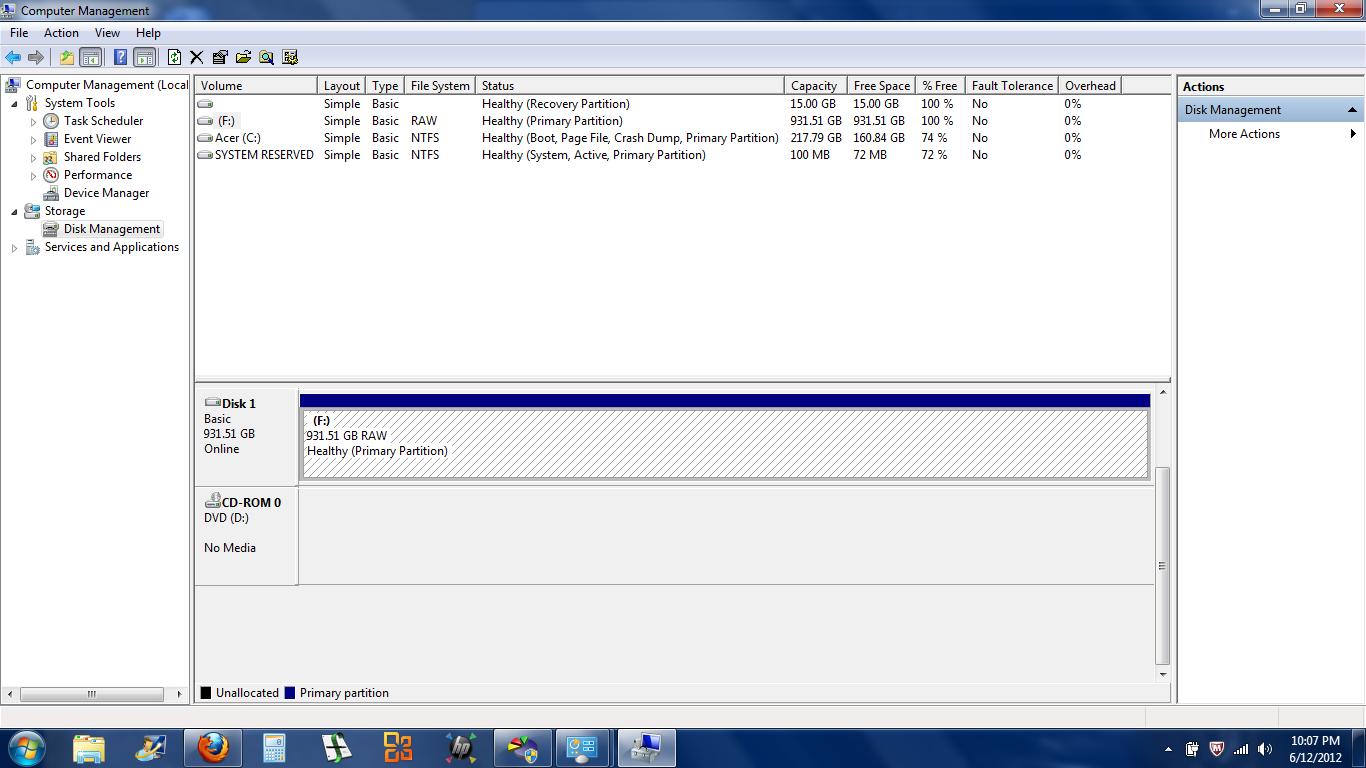The width and height of the screenshot is (1366, 768).
Task: Open Properties from the toolbar icon
Action: tap(220, 57)
